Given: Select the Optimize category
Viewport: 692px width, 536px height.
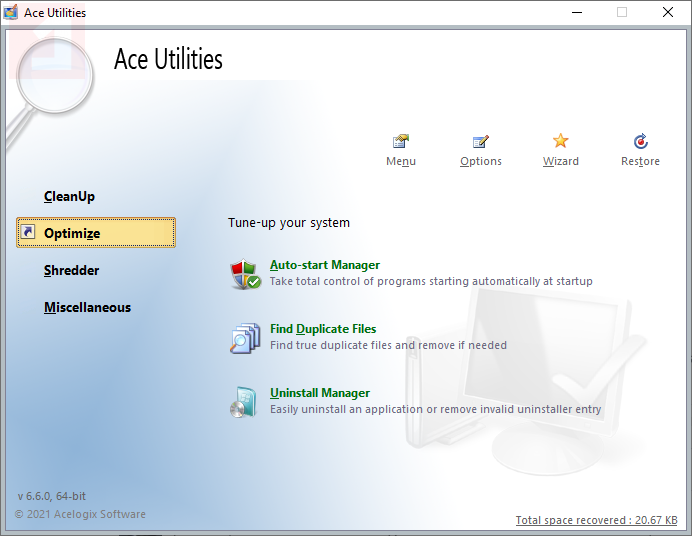Looking at the screenshot, I should 96,232.
